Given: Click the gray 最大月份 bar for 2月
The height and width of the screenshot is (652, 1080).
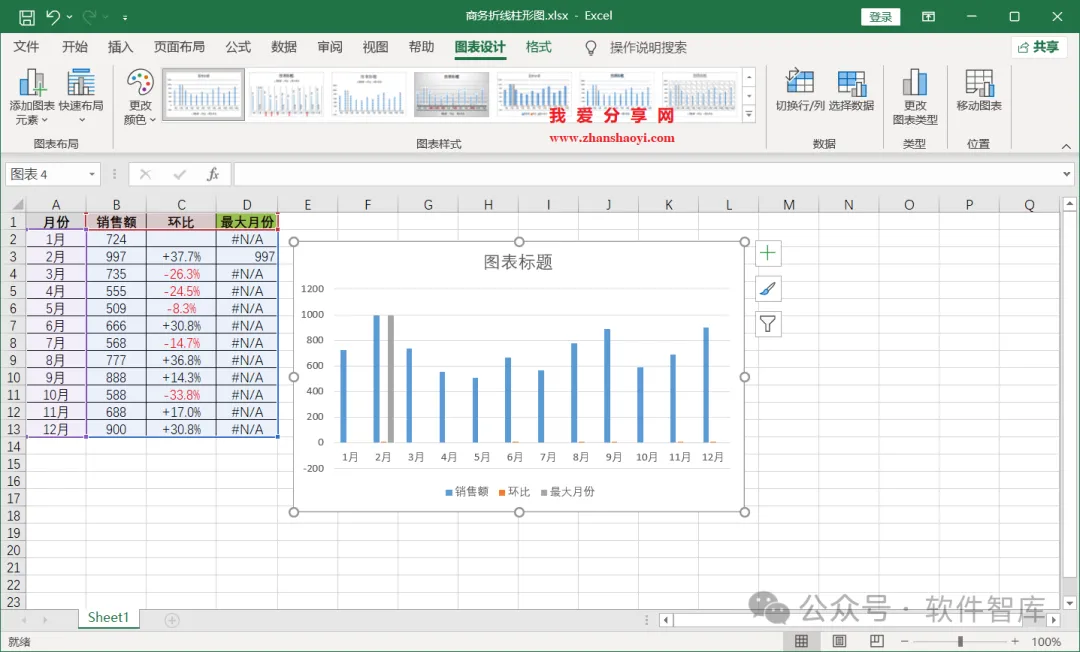Looking at the screenshot, I should tap(391, 379).
